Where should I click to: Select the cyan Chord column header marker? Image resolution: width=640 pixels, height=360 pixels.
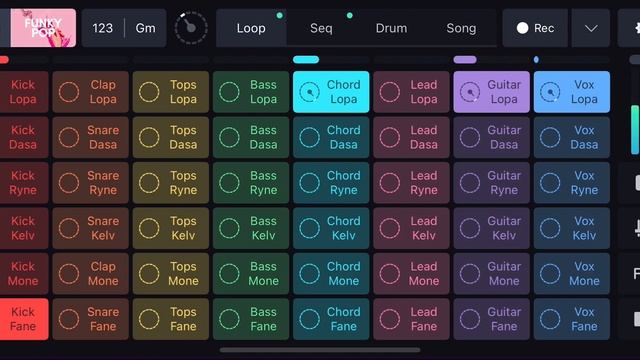306,60
